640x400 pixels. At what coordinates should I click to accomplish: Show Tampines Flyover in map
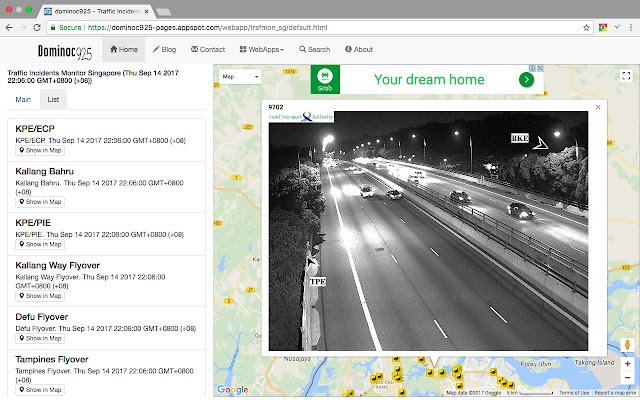click(x=40, y=389)
